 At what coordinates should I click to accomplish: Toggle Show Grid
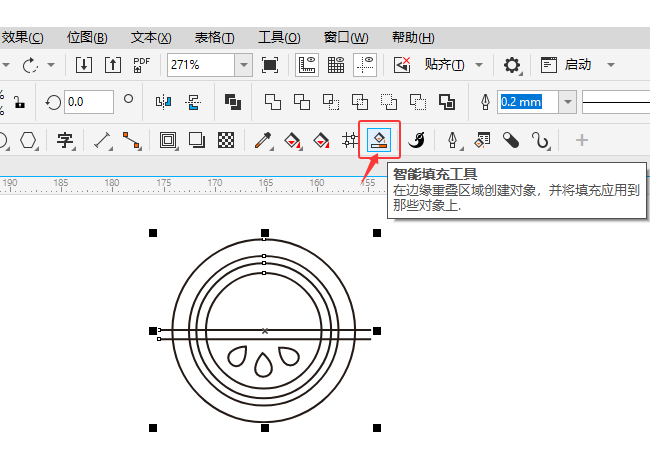click(336, 65)
